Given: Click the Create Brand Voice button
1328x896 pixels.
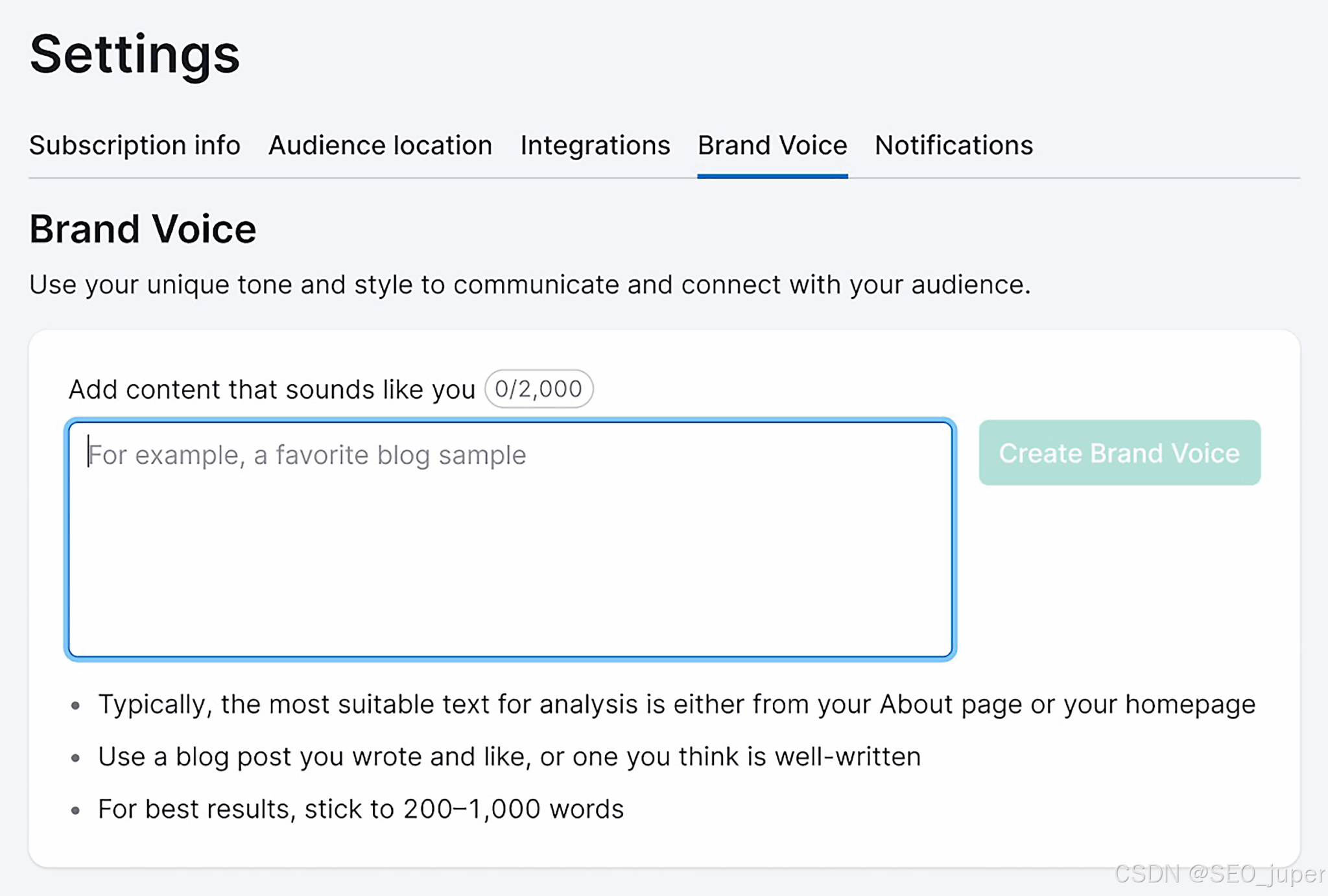Looking at the screenshot, I should (1119, 453).
